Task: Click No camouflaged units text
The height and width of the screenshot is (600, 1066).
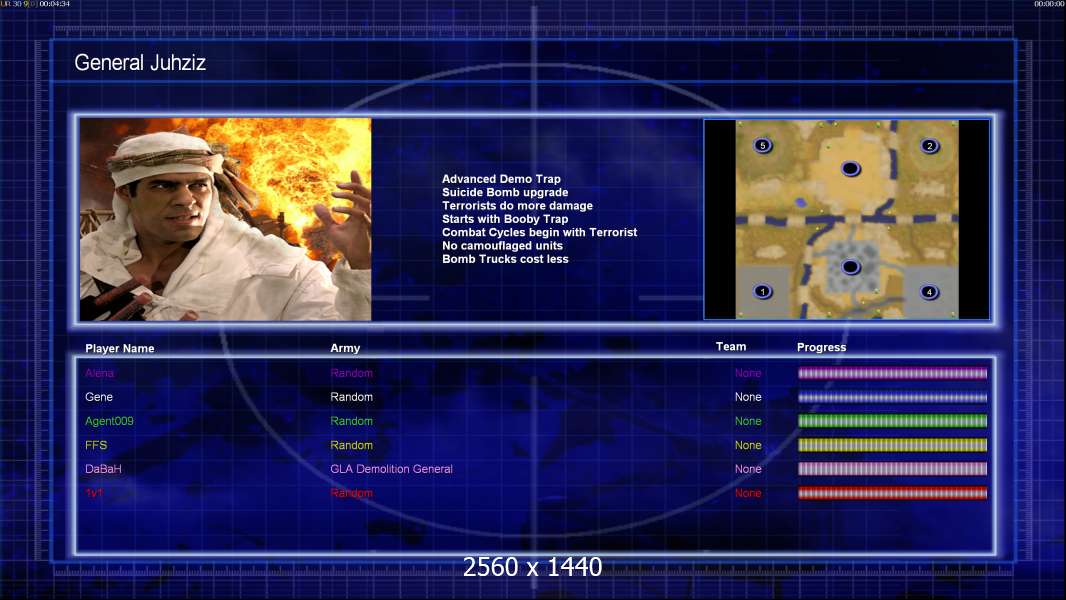Action: pos(502,245)
